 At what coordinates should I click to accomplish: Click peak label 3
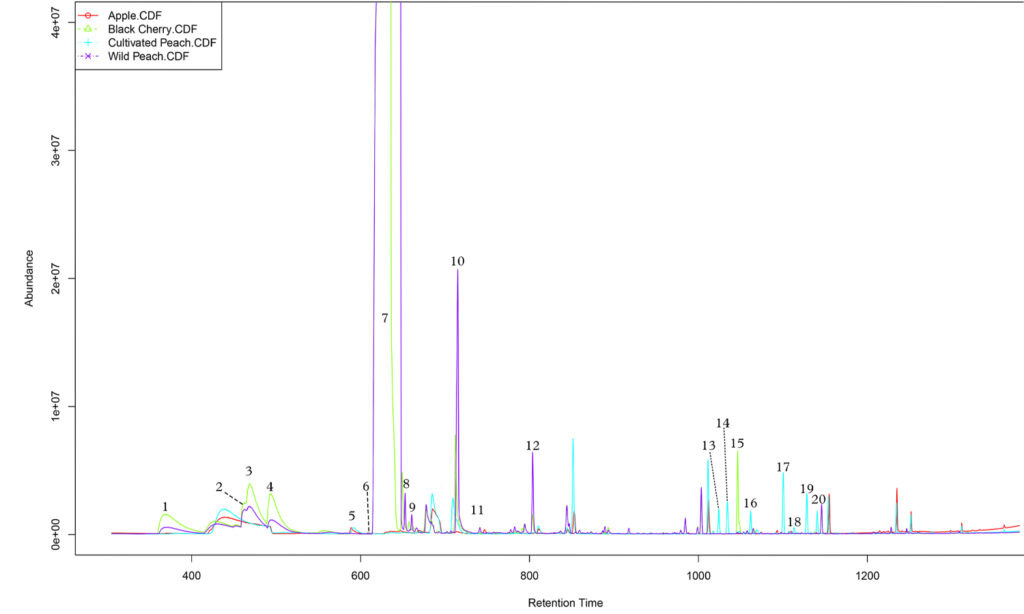(249, 471)
